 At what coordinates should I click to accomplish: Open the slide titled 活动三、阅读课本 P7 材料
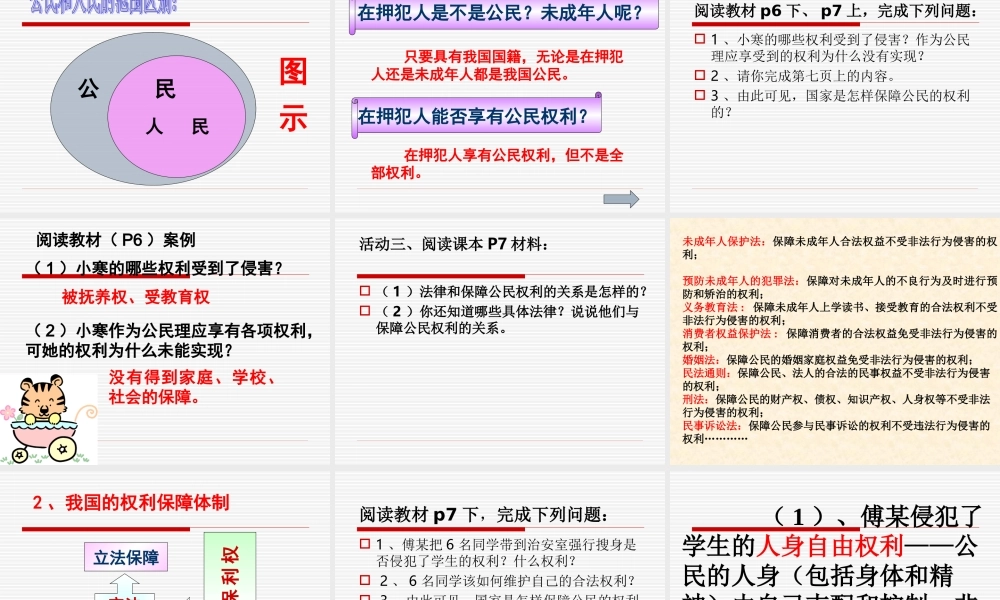coord(499,342)
